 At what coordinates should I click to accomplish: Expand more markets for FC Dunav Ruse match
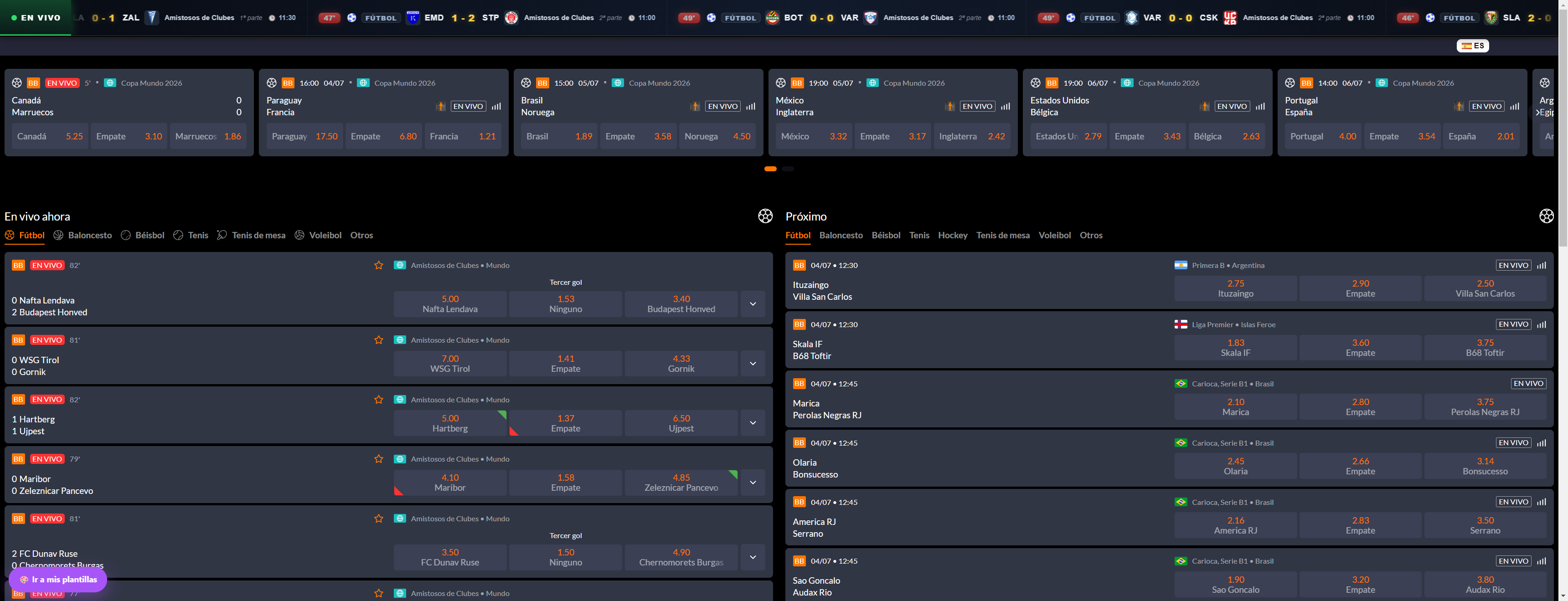point(753,557)
